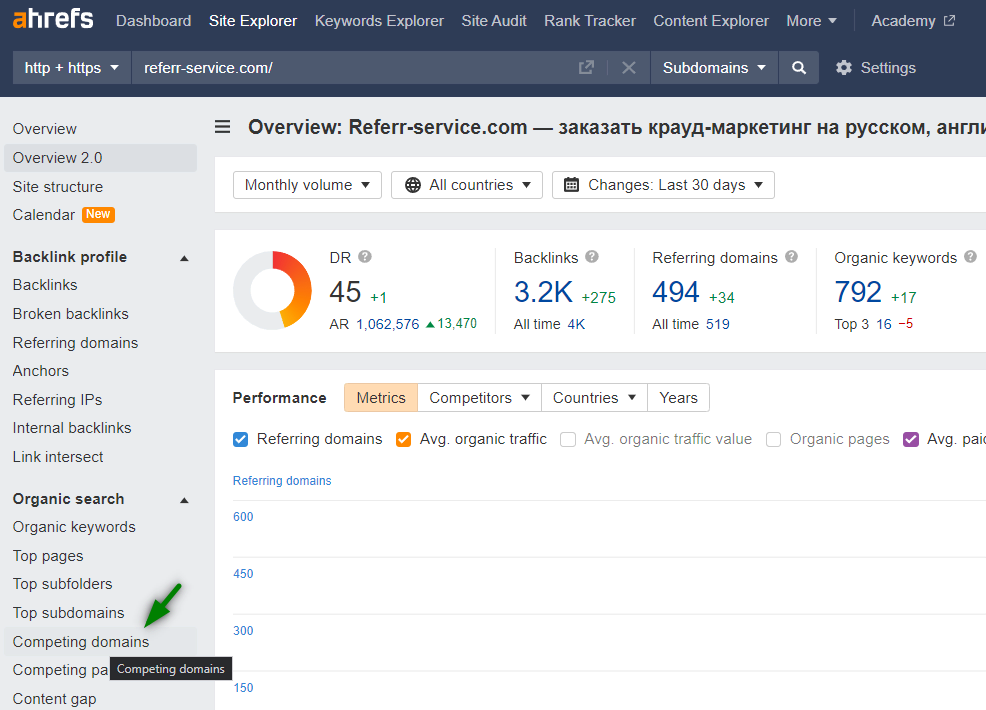Open Link intersect report
Image resolution: width=986 pixels, height=710 pixels.
(58, 457)
